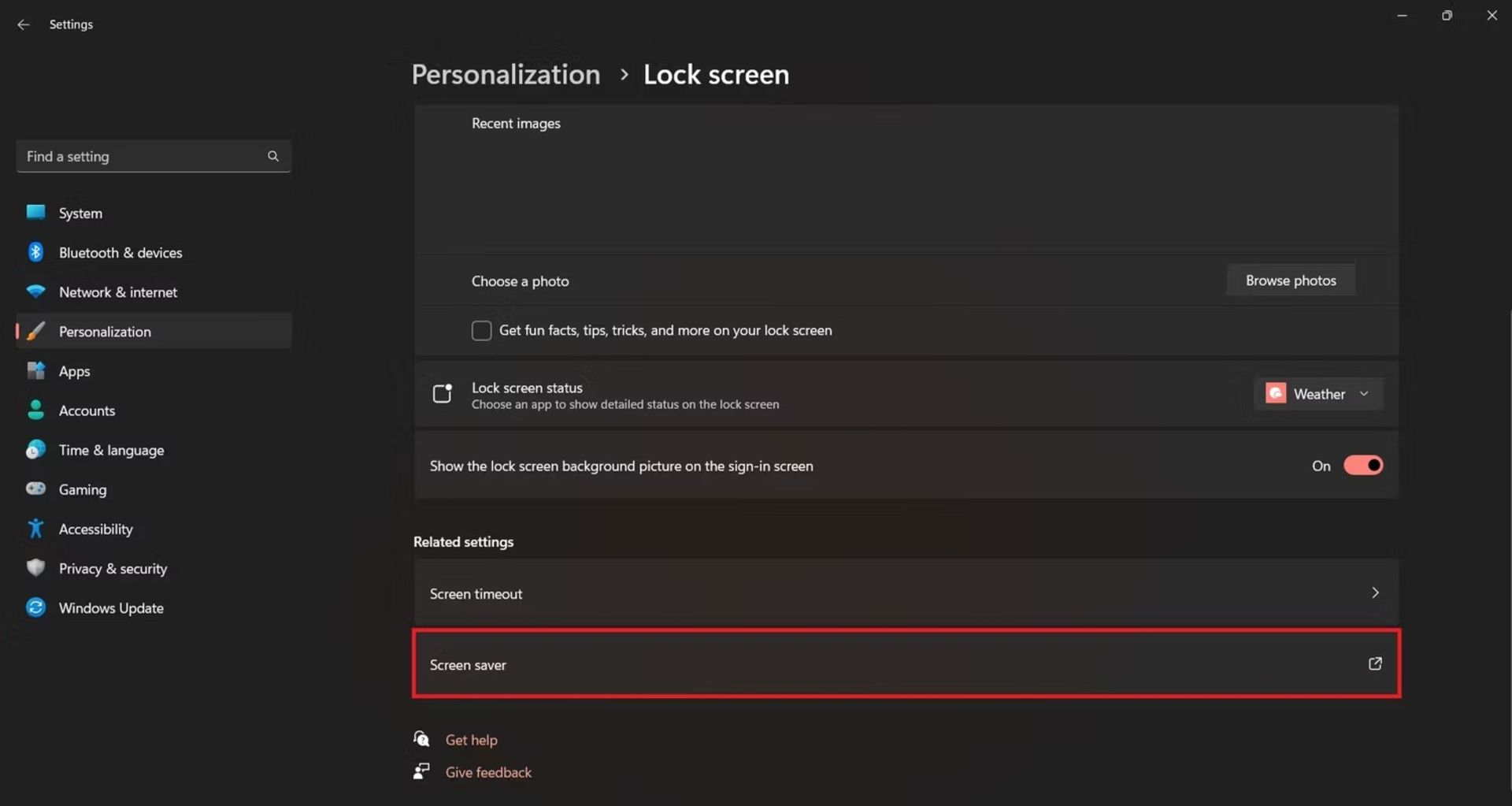Select the Network & internet Wi-Fi icon
This screenshot has height=806, width=1512.
click(x=35, y=292)
